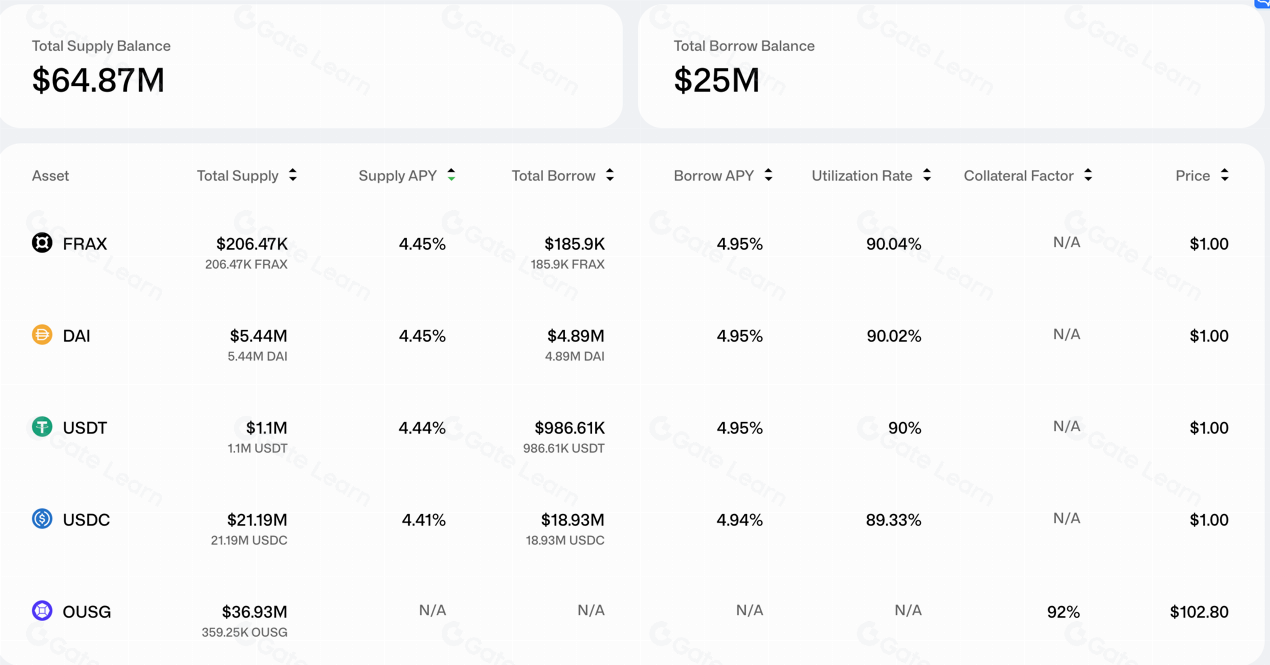Toggle the Supply APY sort arrows
This screenshot has height=665, width=1270.
click(x=452, y=175)
